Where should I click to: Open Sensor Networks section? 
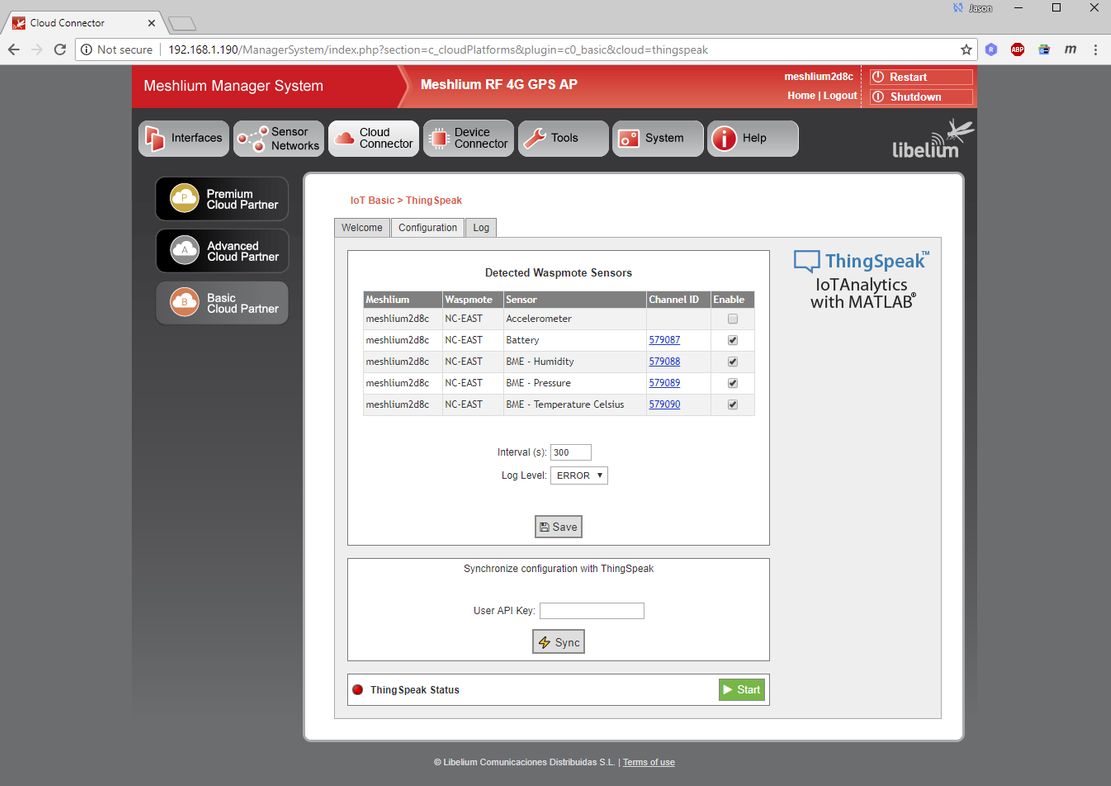[x=279, y=139]
